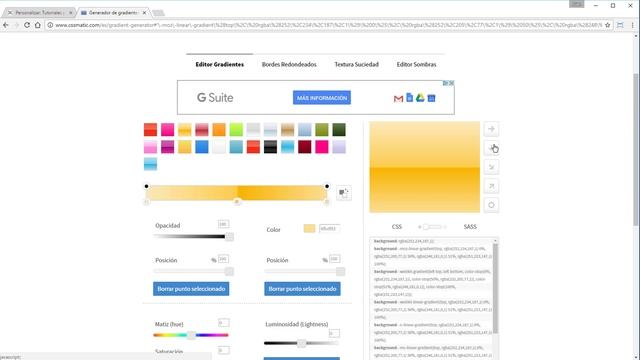Open a new browser tab
Viewport: 640px width, 360px height.
[158, 13]
